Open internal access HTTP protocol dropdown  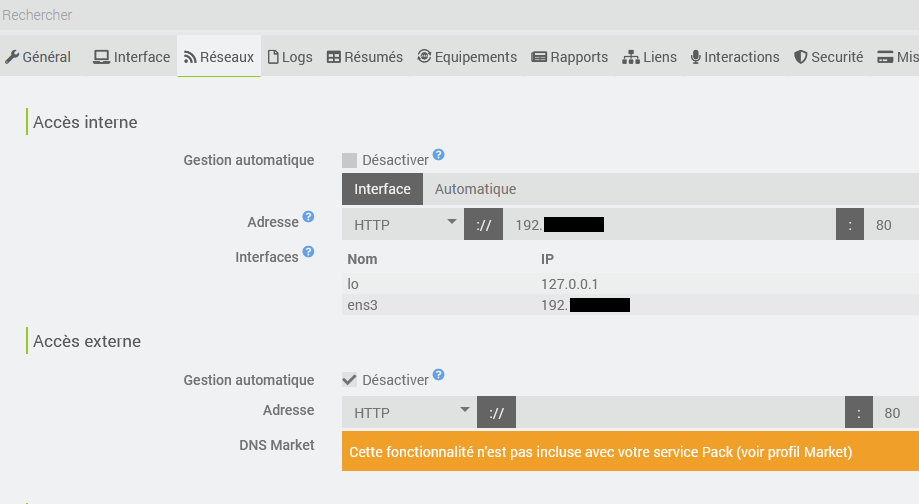click(403, 225)
